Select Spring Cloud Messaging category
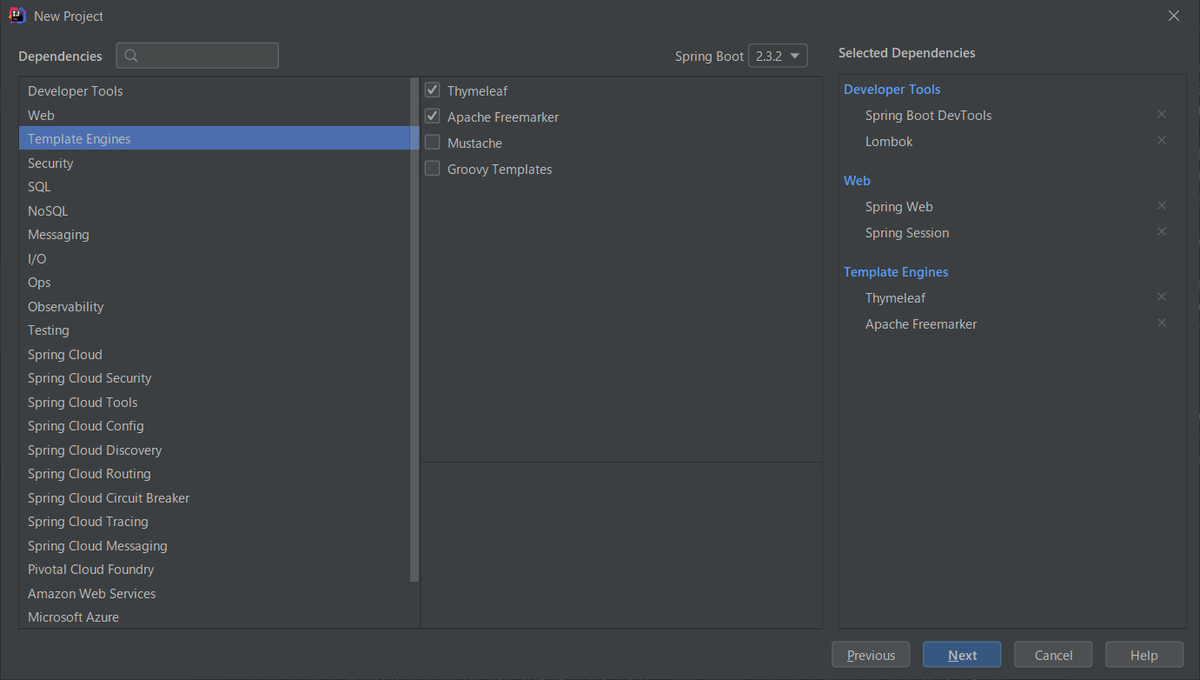 (x=214, y=546)
